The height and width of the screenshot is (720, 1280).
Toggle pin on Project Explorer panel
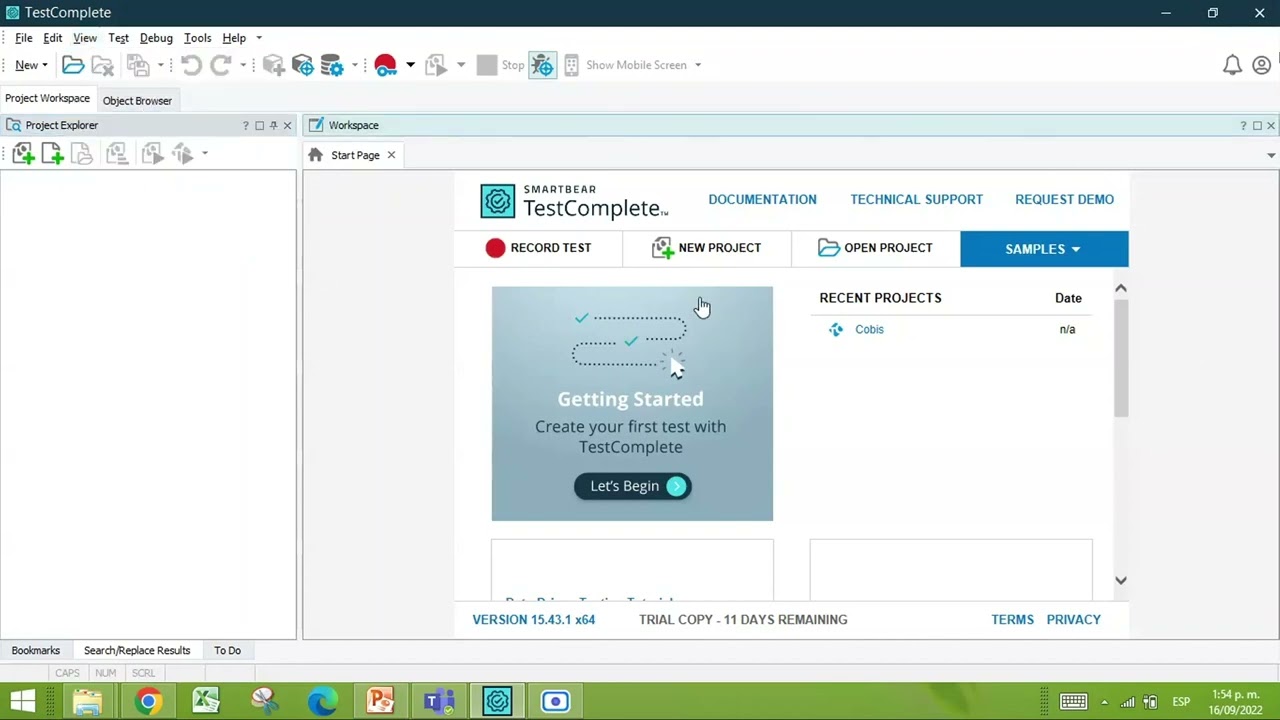[273, 125]
